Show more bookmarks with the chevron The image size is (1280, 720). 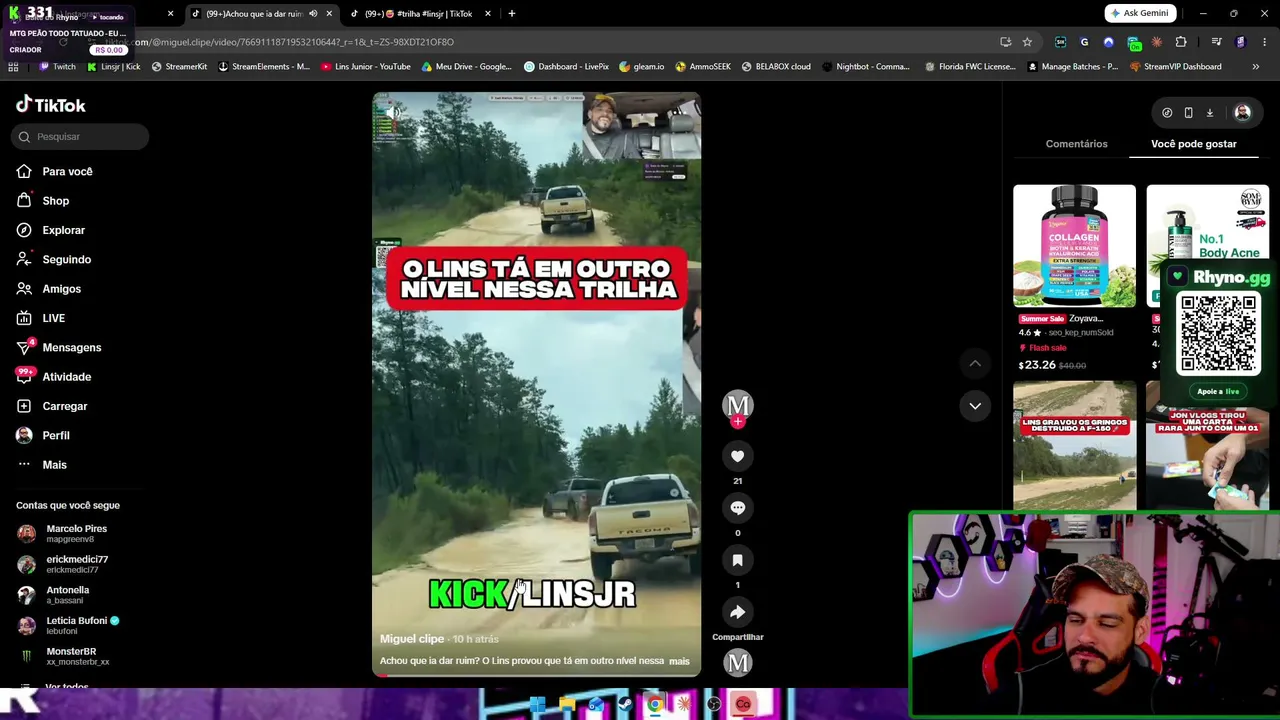pyautogui.click(x=1256, y=67)
